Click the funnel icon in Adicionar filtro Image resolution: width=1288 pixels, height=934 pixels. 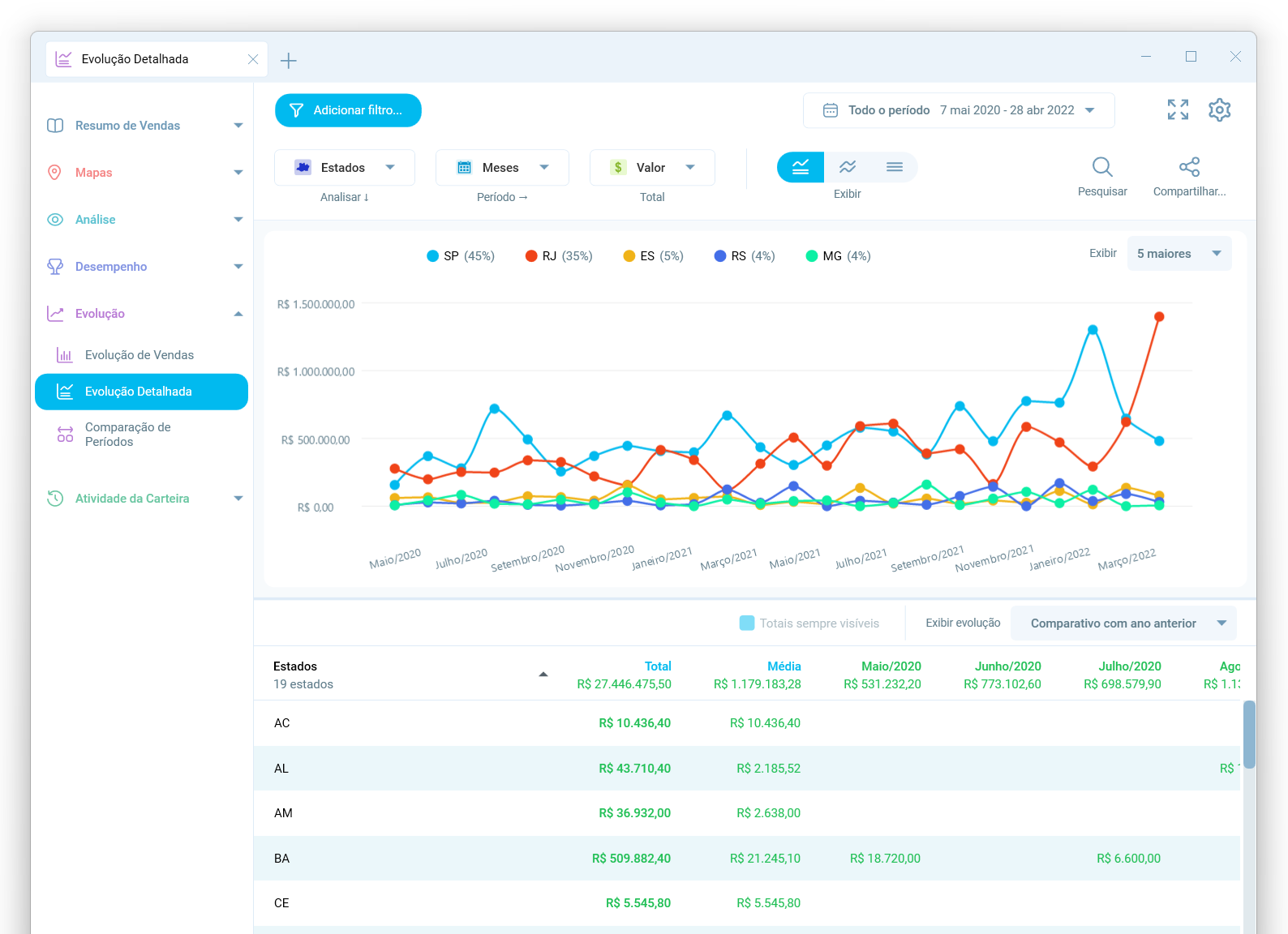click(297, 110)
